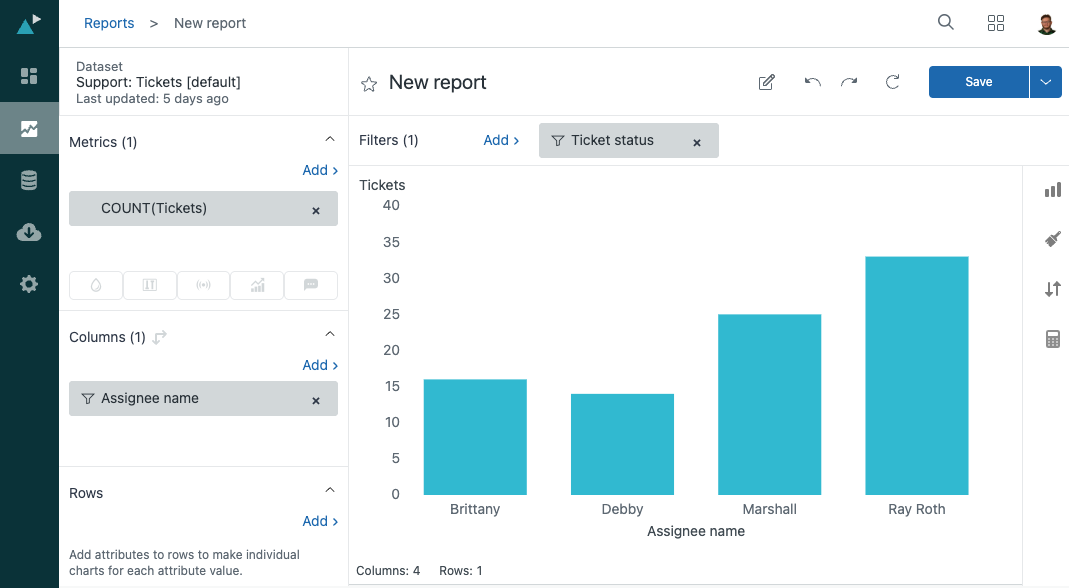The width and height of the screenshot is (1069, 588).
Task: Swap columns and rows icon
Action: (x=160, y=338)
